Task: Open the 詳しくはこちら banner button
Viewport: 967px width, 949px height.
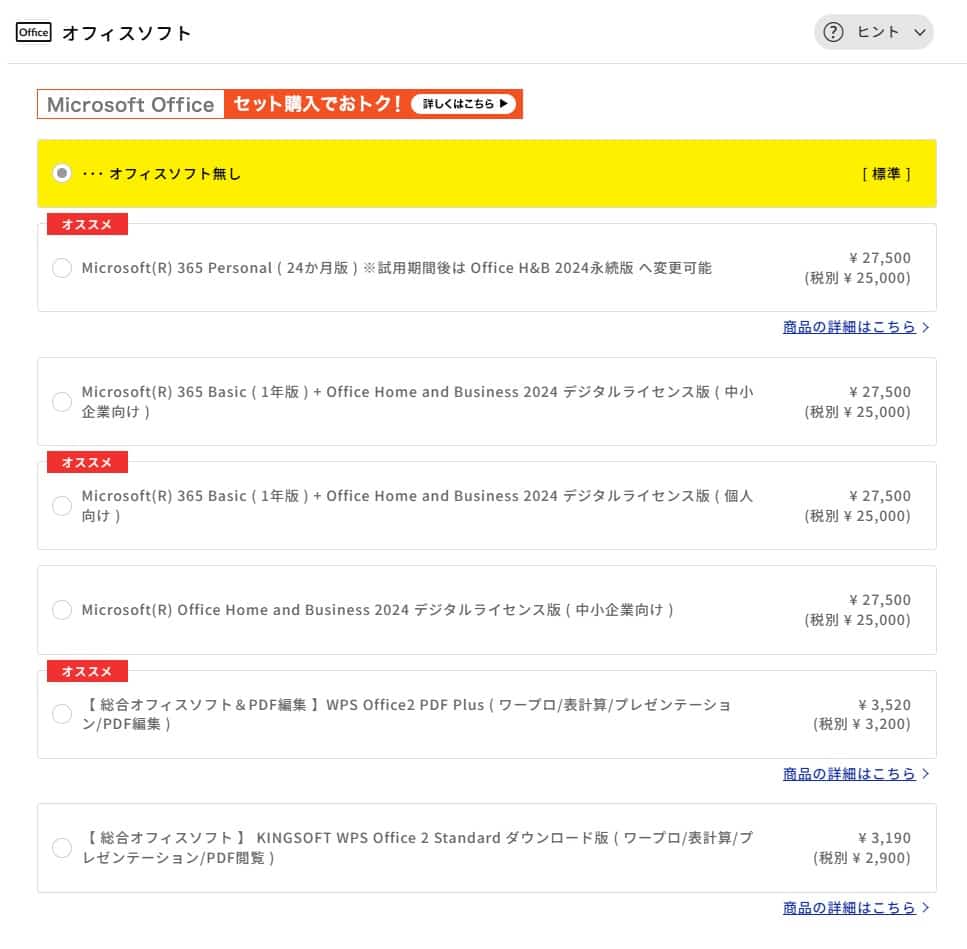Action: [x=463, y=104]
